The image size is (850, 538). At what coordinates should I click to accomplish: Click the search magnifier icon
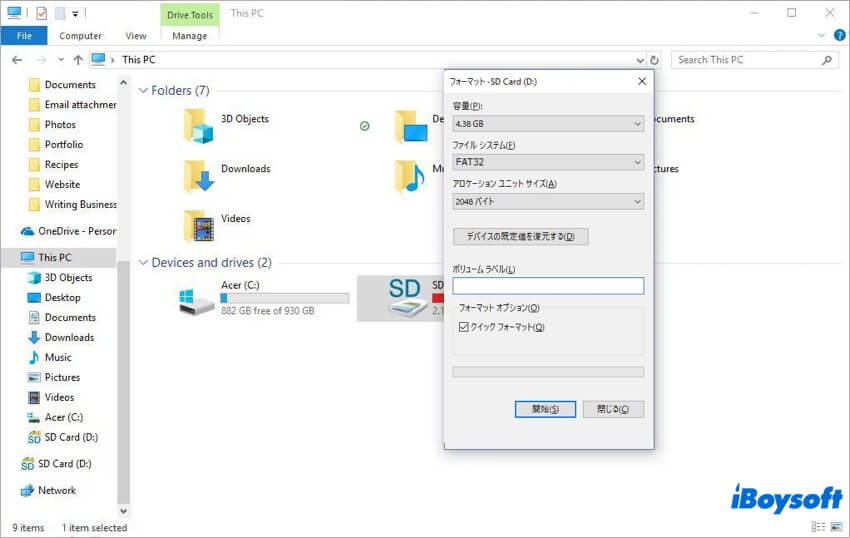(x=827, y=60)
